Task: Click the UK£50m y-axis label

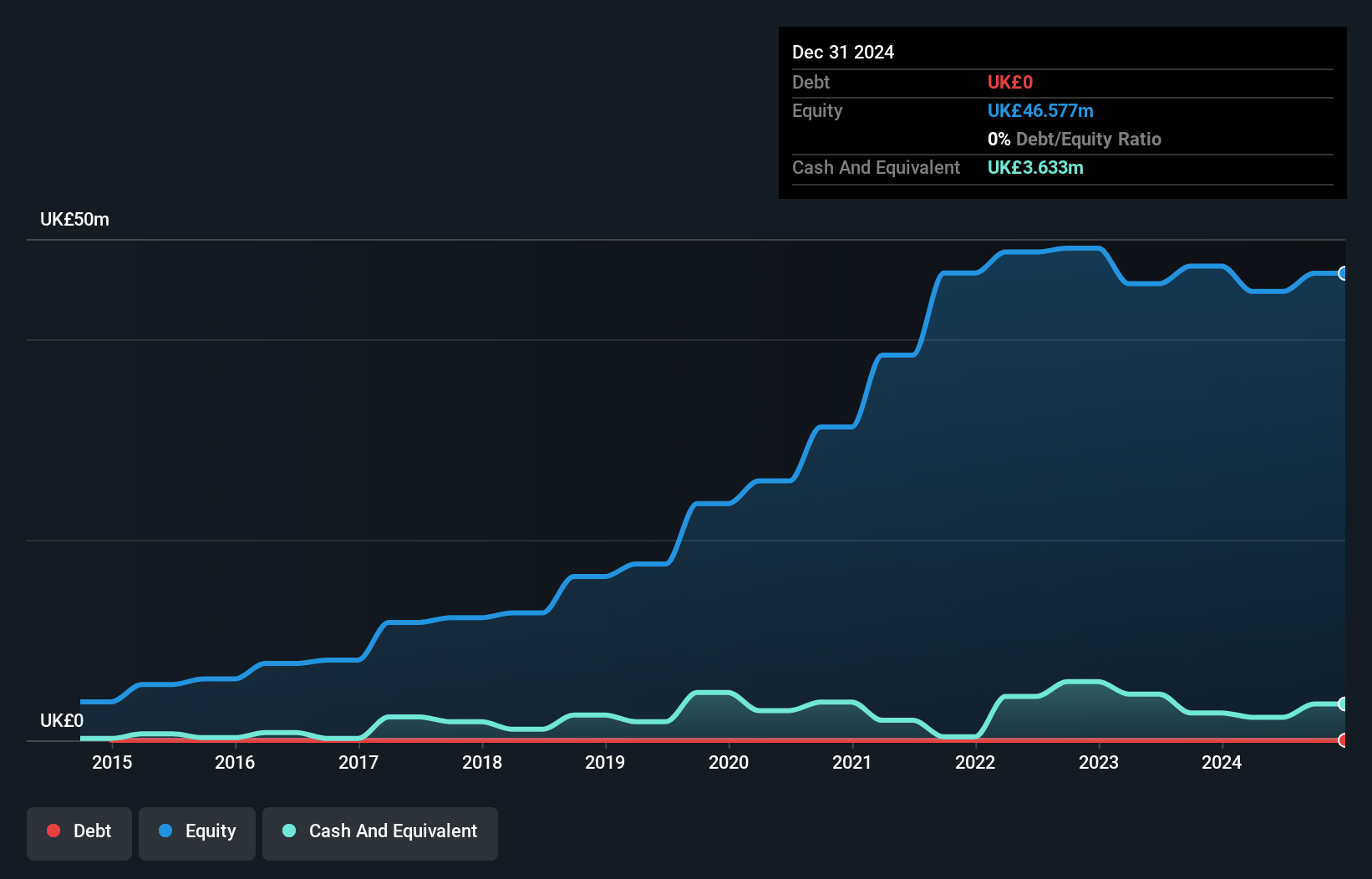Action: pyautogui.click(x=74, y=220)
